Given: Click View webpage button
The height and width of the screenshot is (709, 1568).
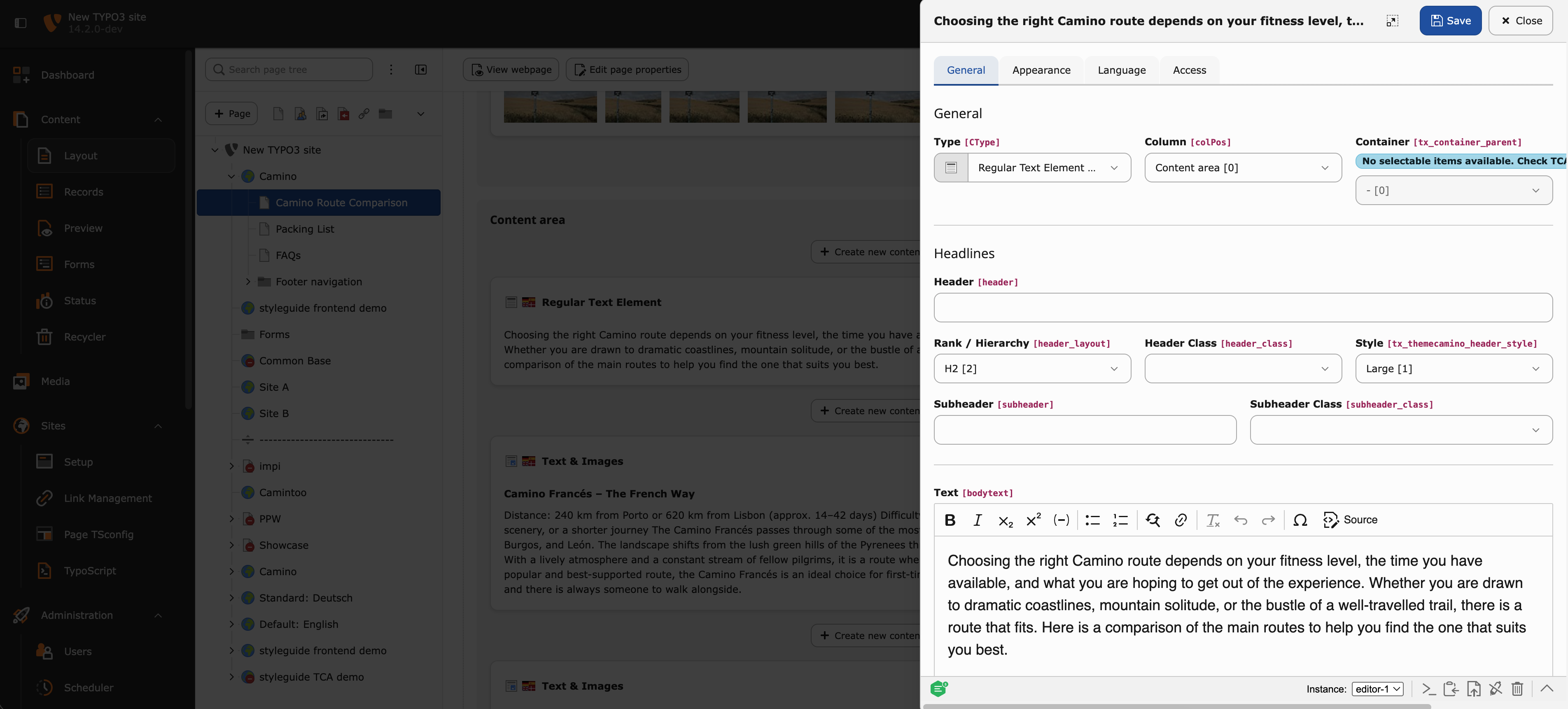Looking at the screenshot, I should pos(512,70).
